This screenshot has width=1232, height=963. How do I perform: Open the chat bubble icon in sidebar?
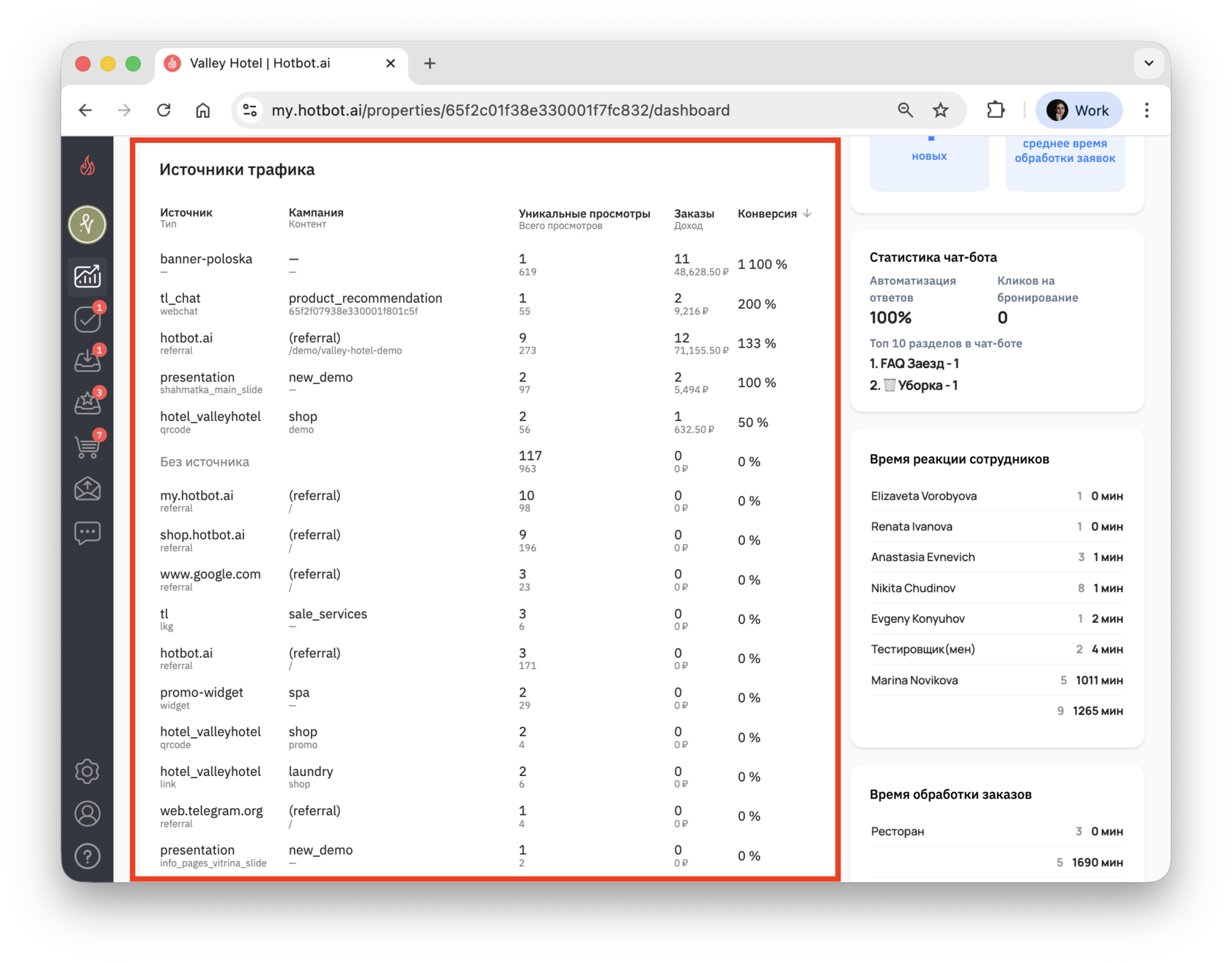click(x=87, y=532)
